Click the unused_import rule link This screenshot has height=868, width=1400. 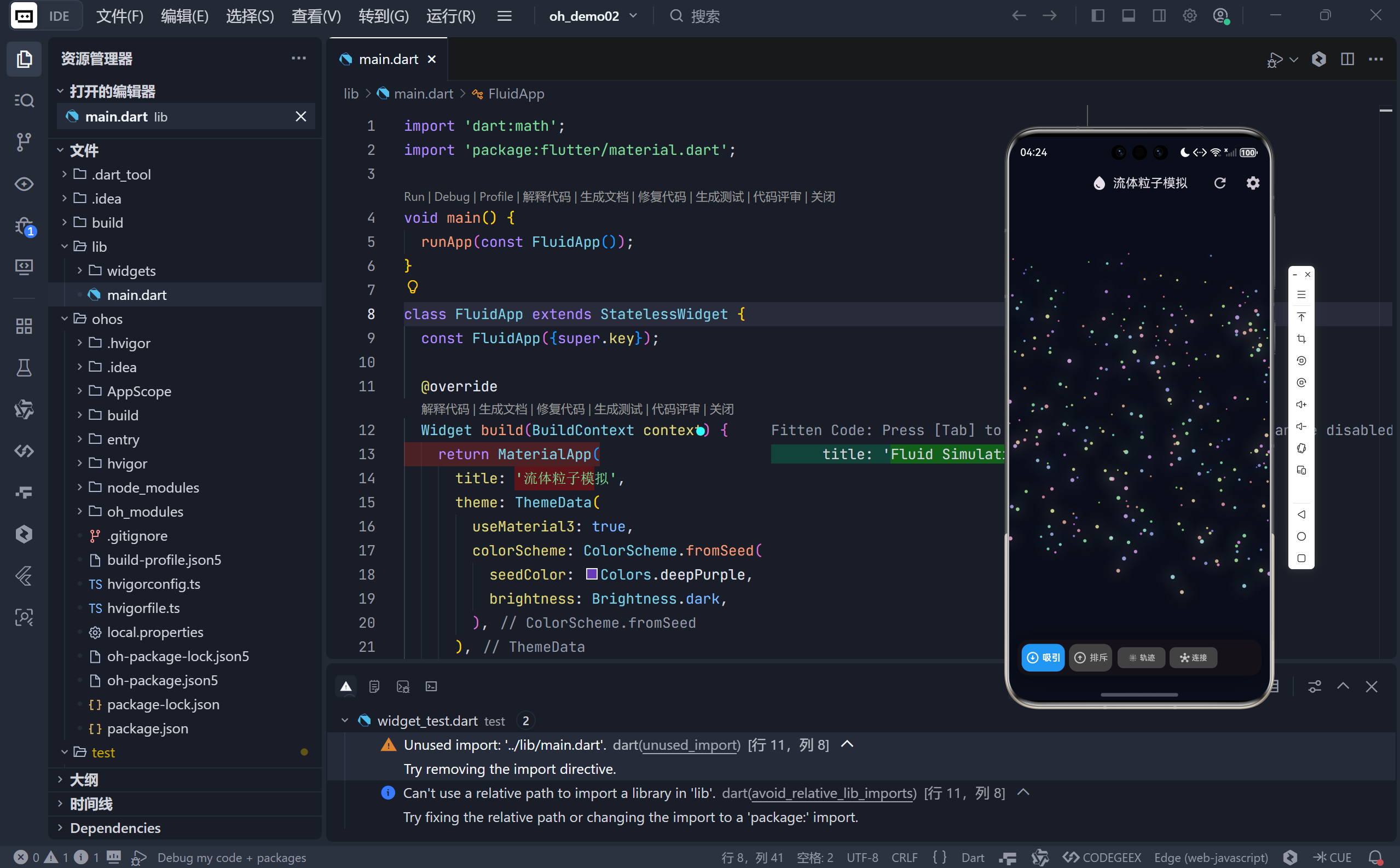point(690,744)
